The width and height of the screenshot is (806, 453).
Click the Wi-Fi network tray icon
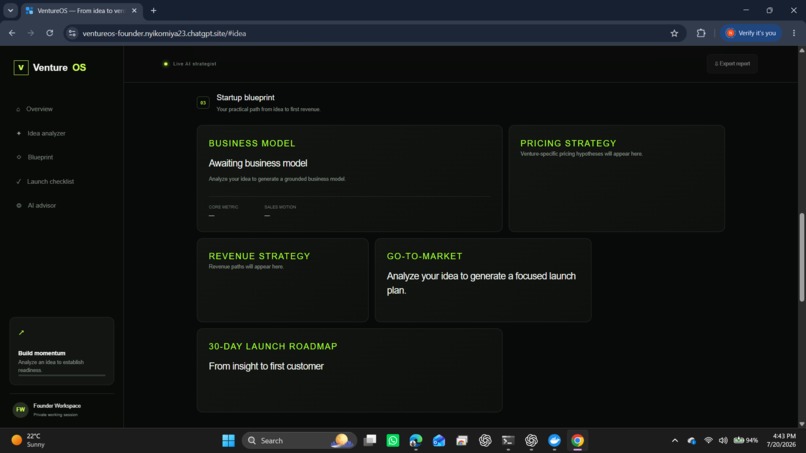708,441
